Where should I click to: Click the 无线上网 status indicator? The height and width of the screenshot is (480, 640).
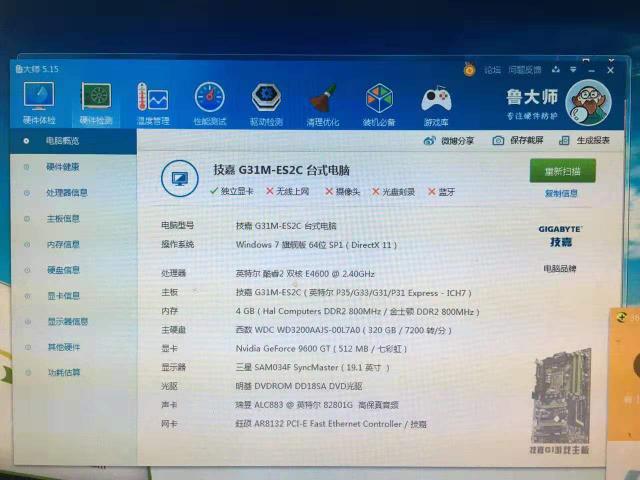pyautogui.click(x=287, y=191)
